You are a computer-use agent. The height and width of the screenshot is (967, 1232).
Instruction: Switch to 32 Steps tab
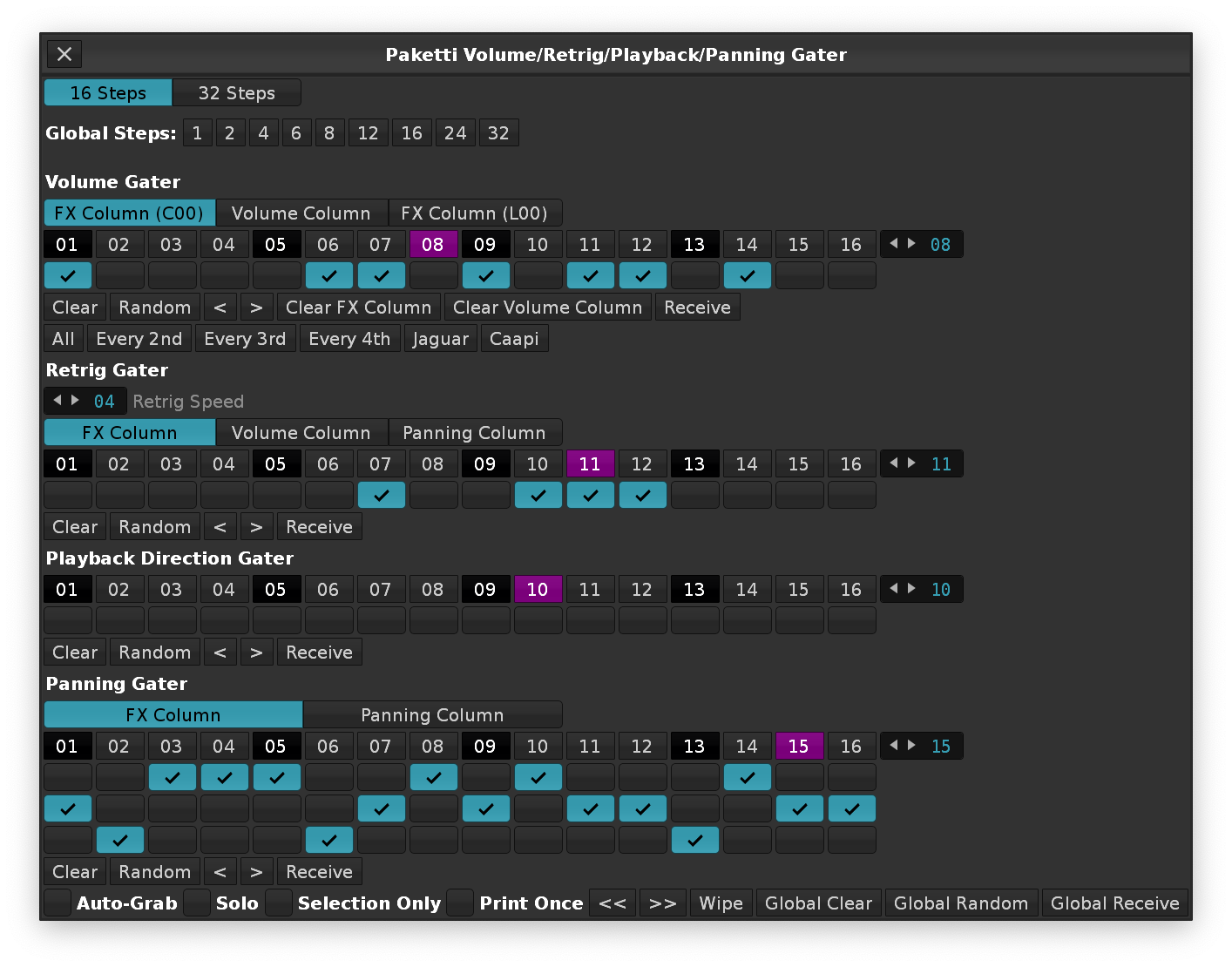click(x=236, y=93)
